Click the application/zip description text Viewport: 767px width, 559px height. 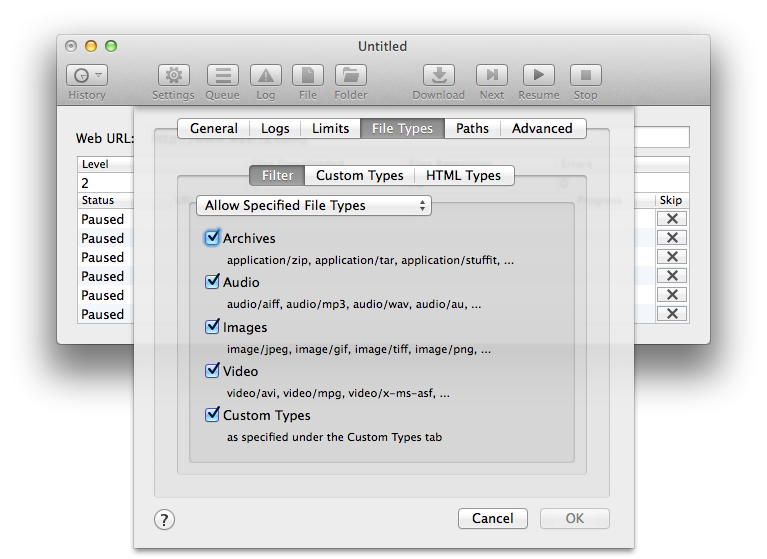(370, 260)
